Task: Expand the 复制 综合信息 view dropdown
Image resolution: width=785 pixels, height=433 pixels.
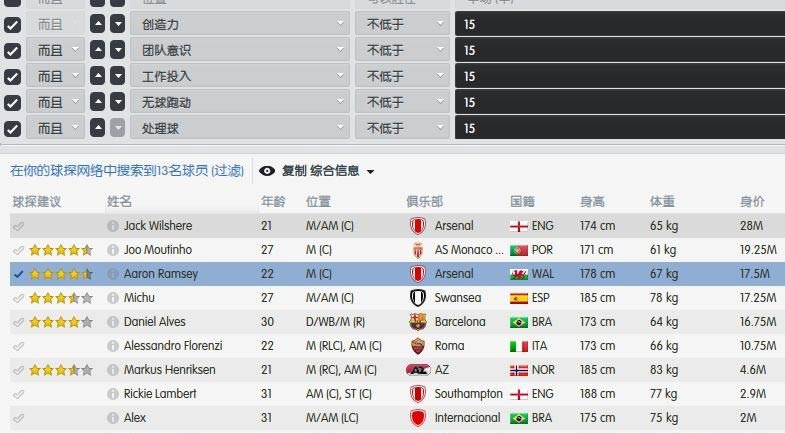Action: (370, 172)
